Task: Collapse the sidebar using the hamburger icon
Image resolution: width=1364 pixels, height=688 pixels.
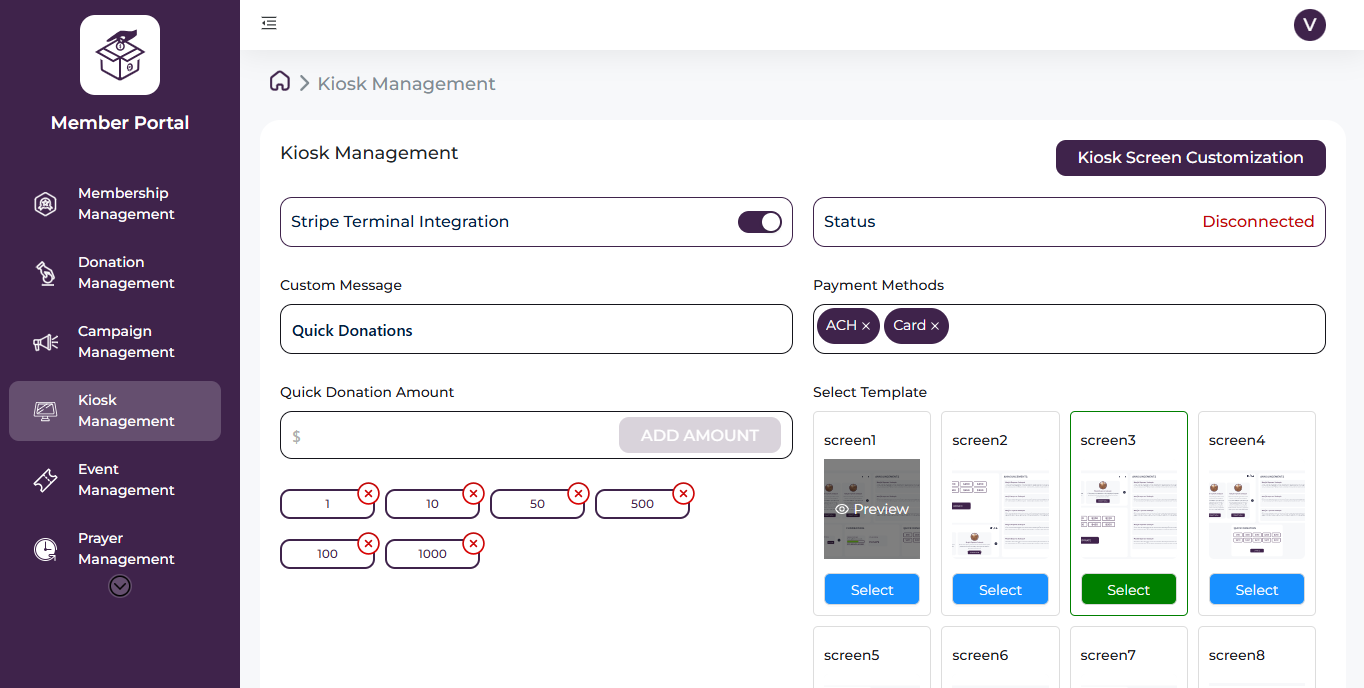Action: tap(268, 22)
